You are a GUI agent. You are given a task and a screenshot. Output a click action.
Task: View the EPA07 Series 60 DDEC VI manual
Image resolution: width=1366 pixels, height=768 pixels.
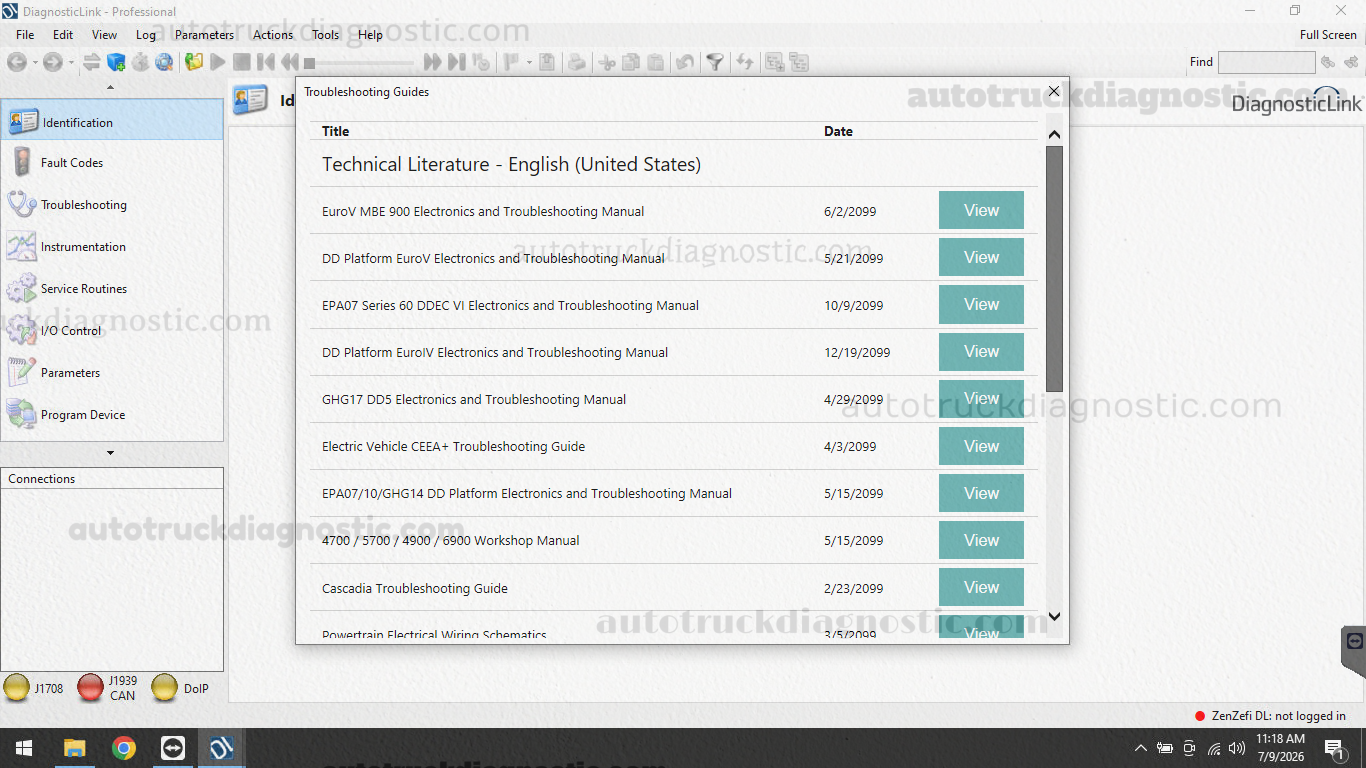point(981,304)
